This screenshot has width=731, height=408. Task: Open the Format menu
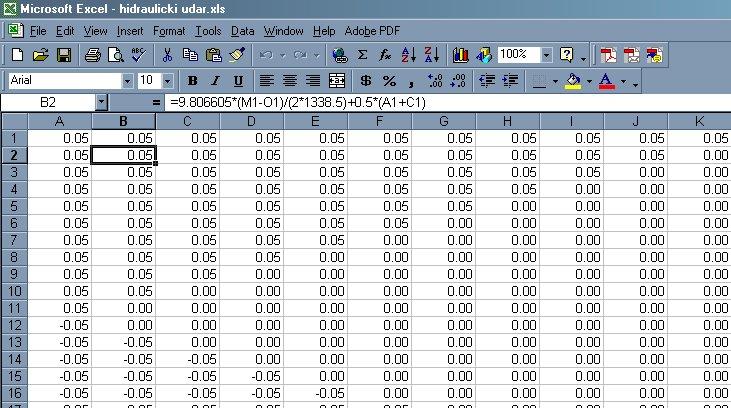pos(169,31)
